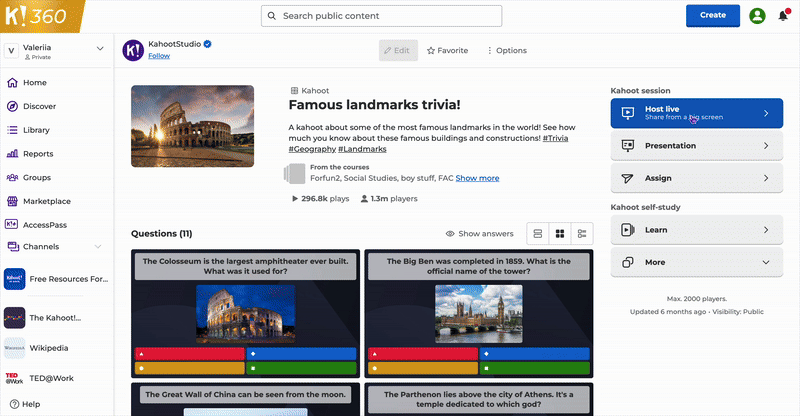800x416 pixels.
Task: Click the notifications bell icon
Action: (x=782, y=16)
